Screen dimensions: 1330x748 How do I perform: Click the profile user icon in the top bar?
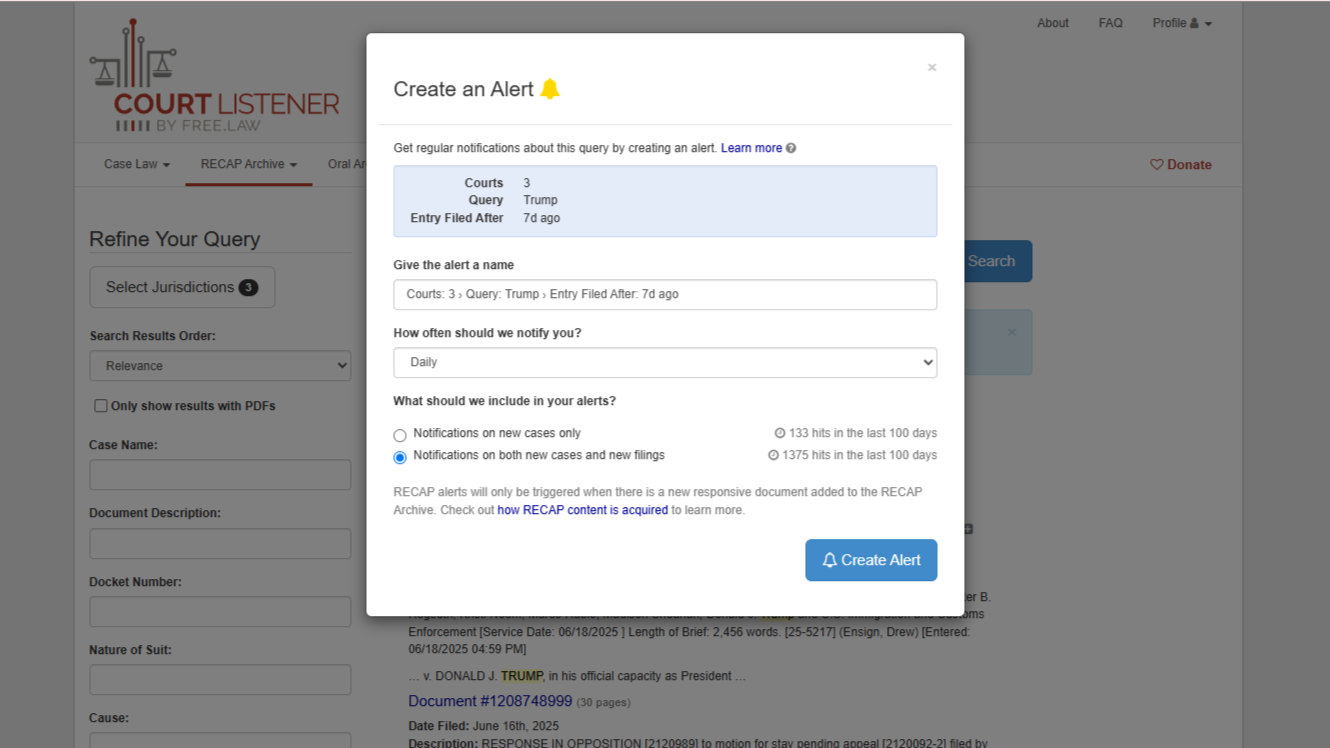1194,23
